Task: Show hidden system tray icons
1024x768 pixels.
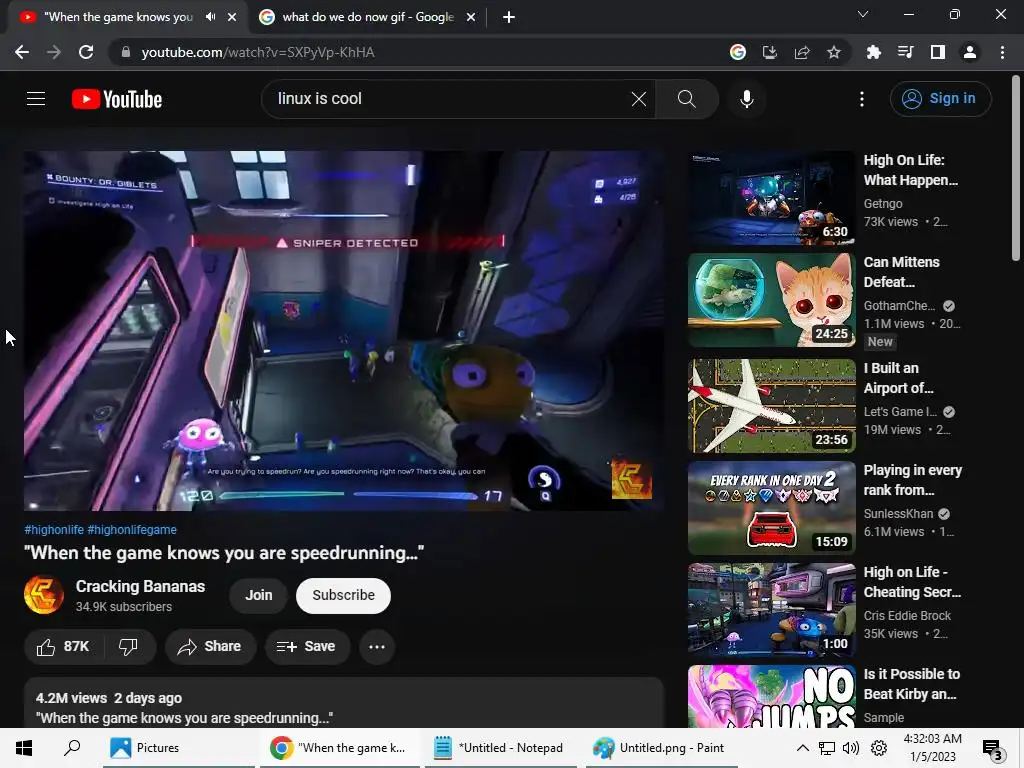Action: [803, 748]
